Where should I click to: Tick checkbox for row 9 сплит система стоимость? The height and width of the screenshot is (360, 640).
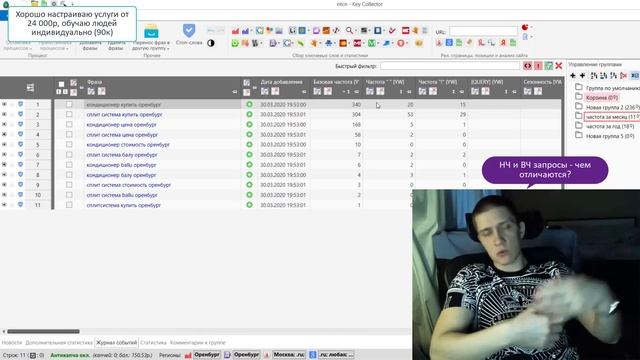[x=69, y=184]
